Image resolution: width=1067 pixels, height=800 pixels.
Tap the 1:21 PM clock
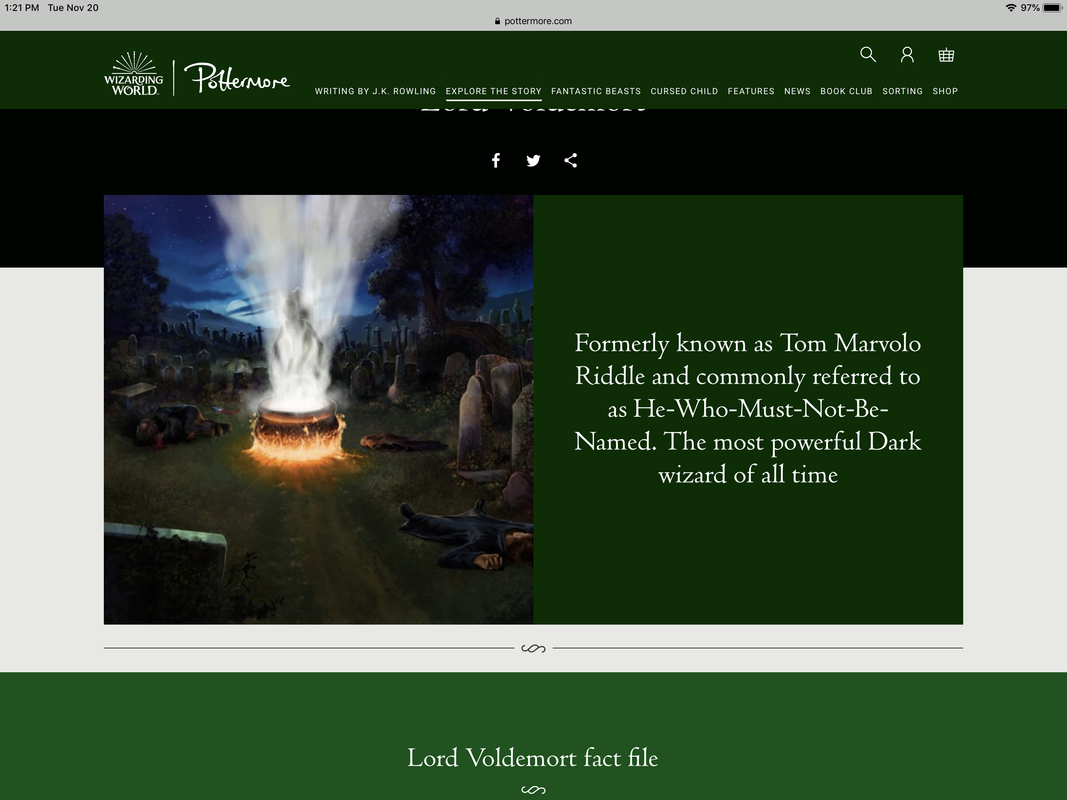22,7
